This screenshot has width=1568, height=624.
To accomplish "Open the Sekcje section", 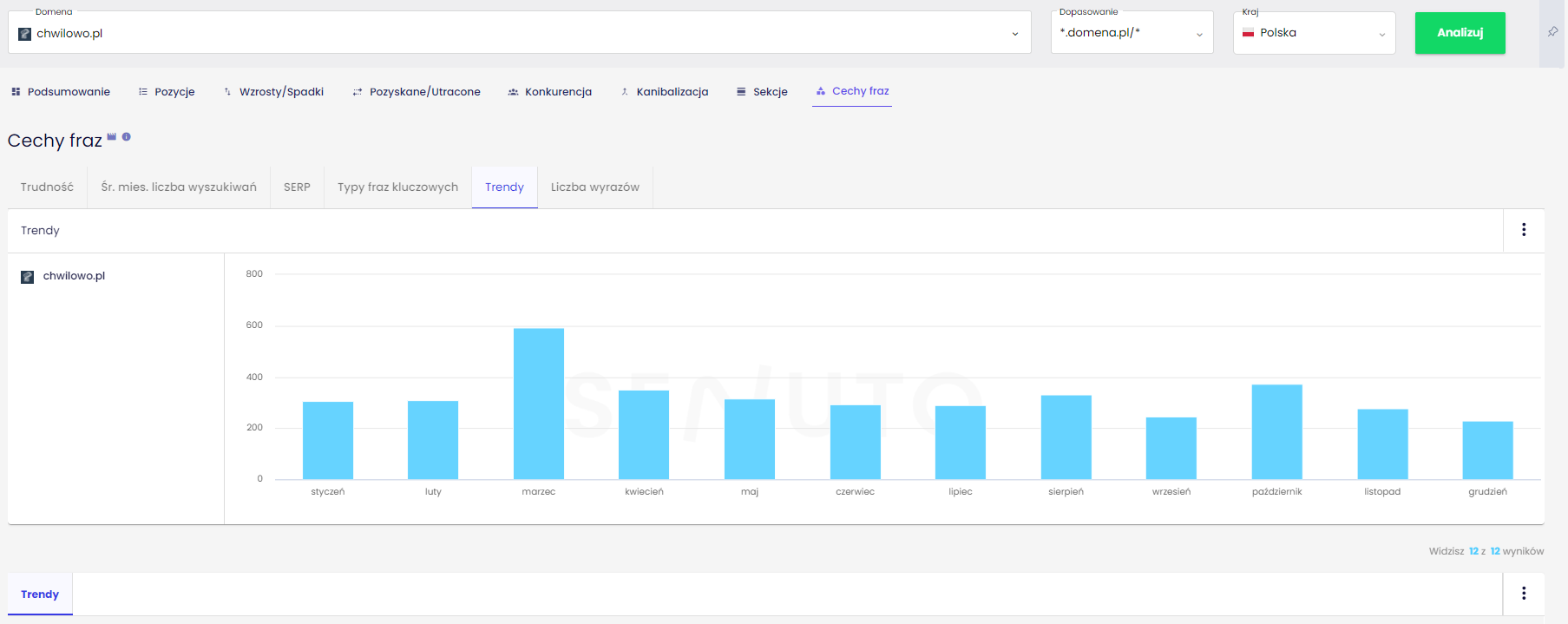I will (x=762, y=92).
